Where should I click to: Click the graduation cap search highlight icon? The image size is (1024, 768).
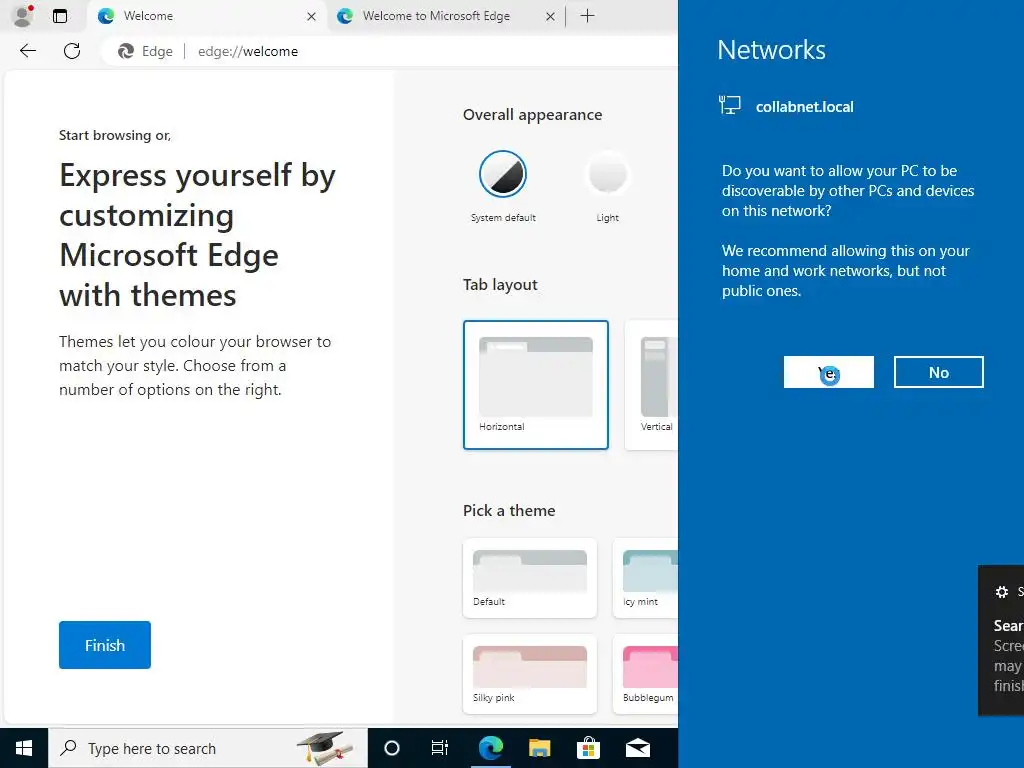coord(325,747)
